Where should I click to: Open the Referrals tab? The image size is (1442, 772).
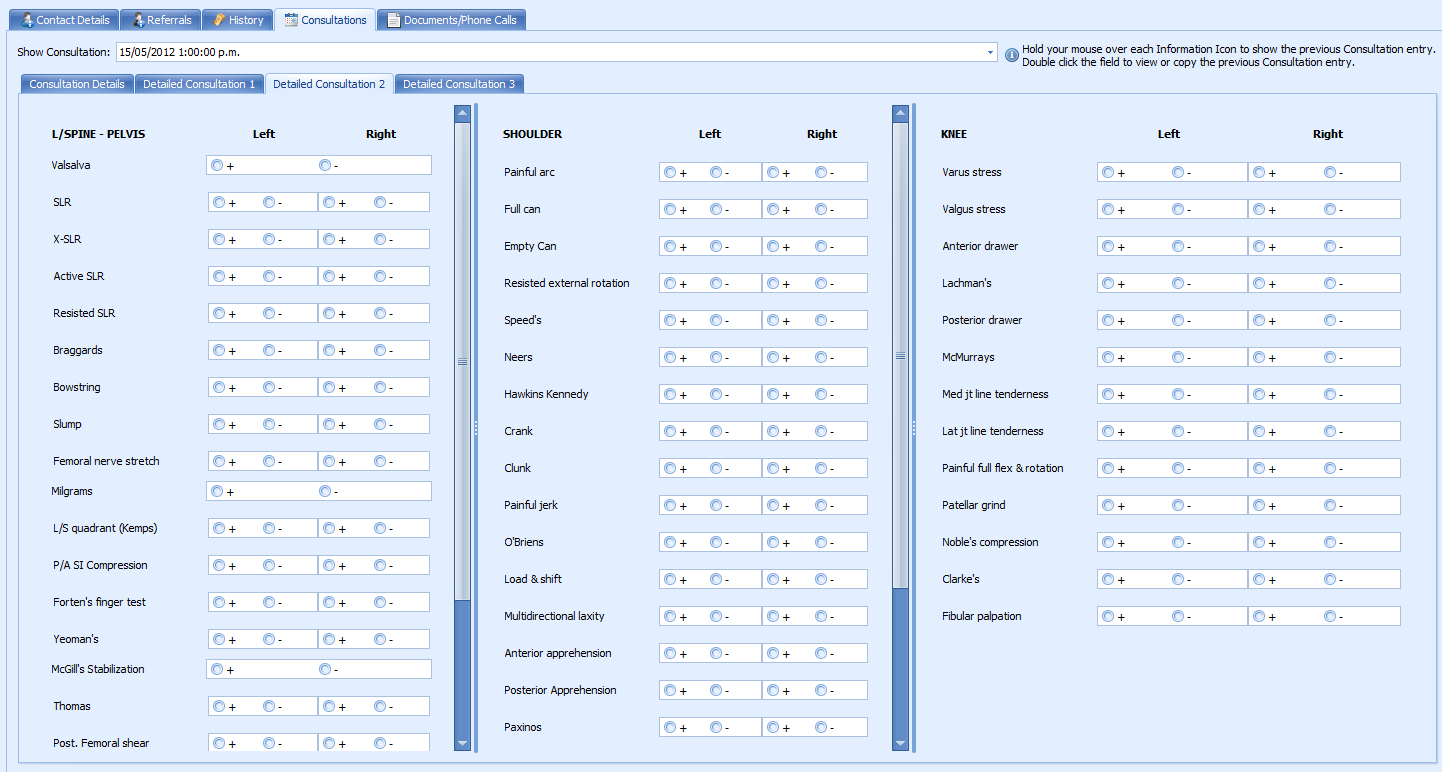[161, 20]
